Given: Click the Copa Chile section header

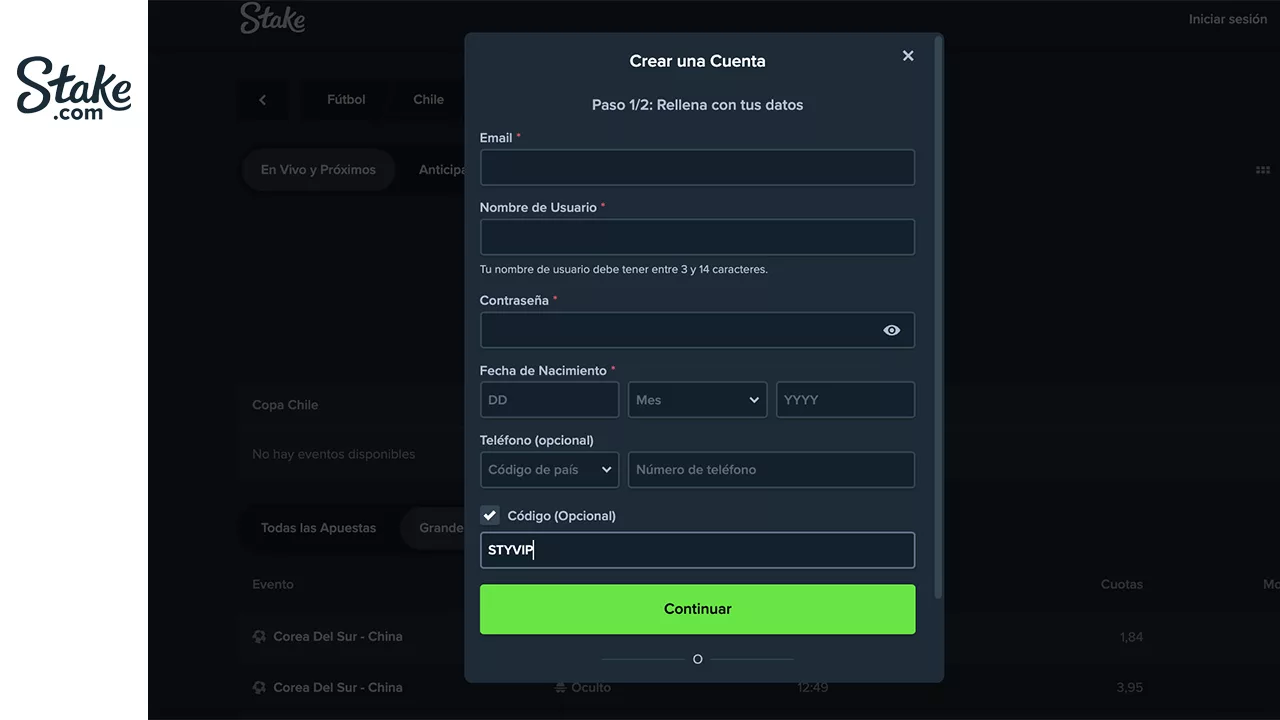Looking at the screenshot, I should click(x=285, y=405).
